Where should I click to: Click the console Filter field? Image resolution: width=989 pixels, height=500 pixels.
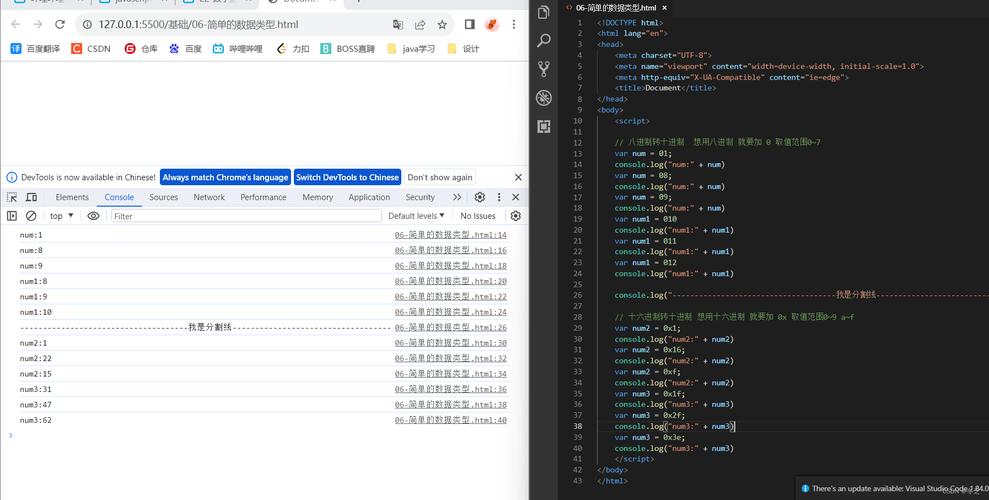(246, 216)
